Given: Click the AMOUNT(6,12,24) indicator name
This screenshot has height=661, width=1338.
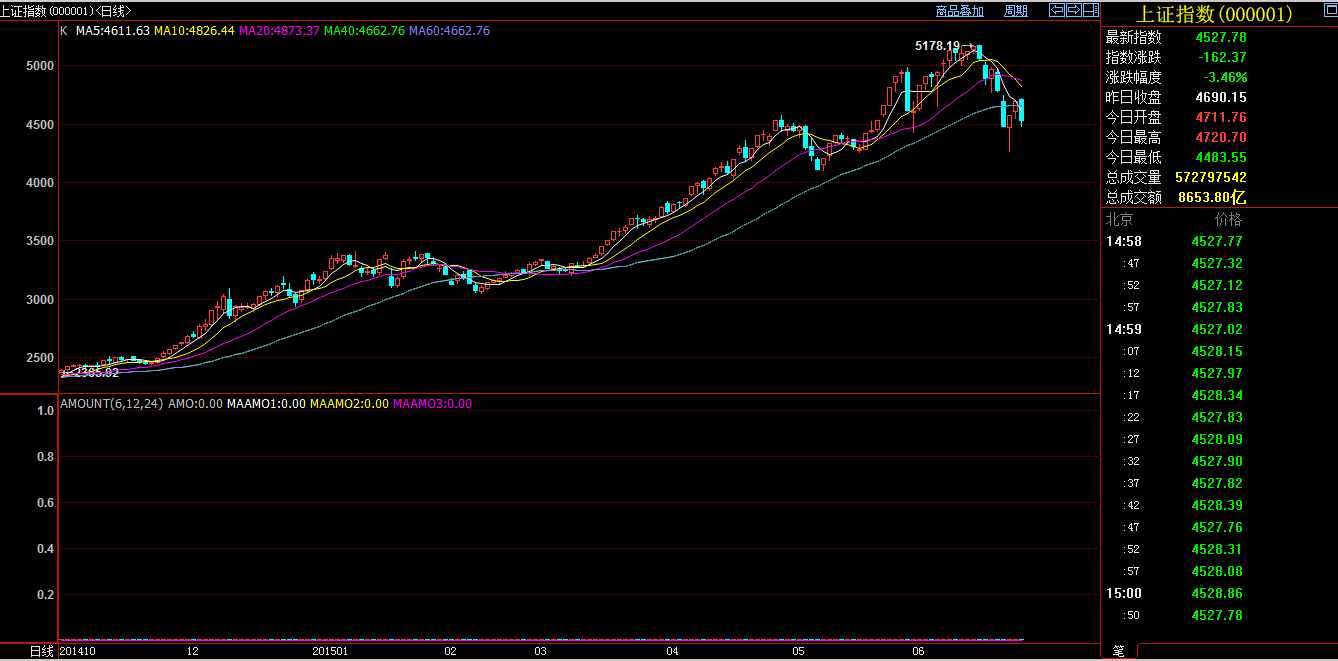Looking at the screenshot, I should pyautogui.click(x=111, y=404).
